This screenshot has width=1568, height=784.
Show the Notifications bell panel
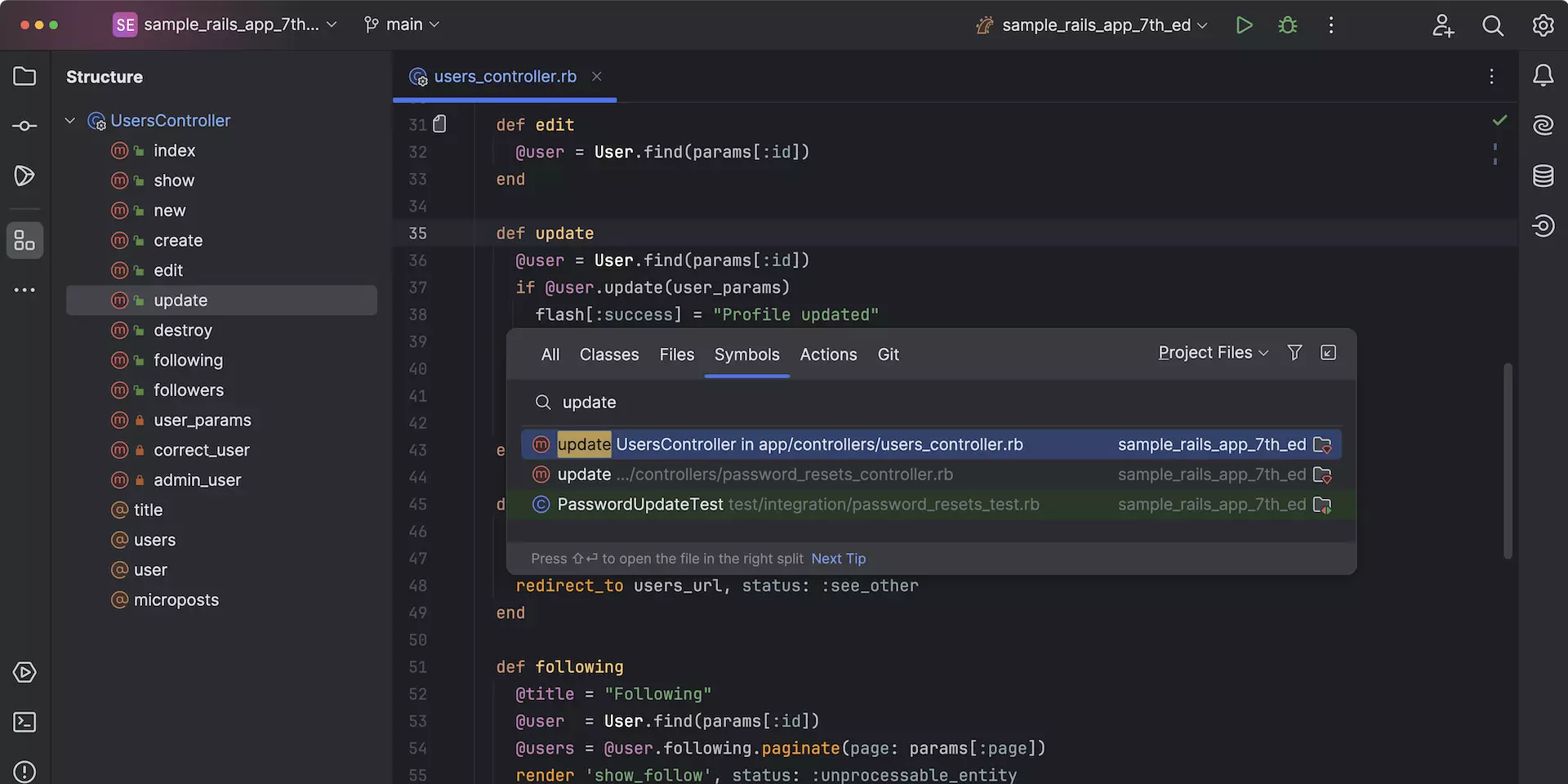[1543, 76]
